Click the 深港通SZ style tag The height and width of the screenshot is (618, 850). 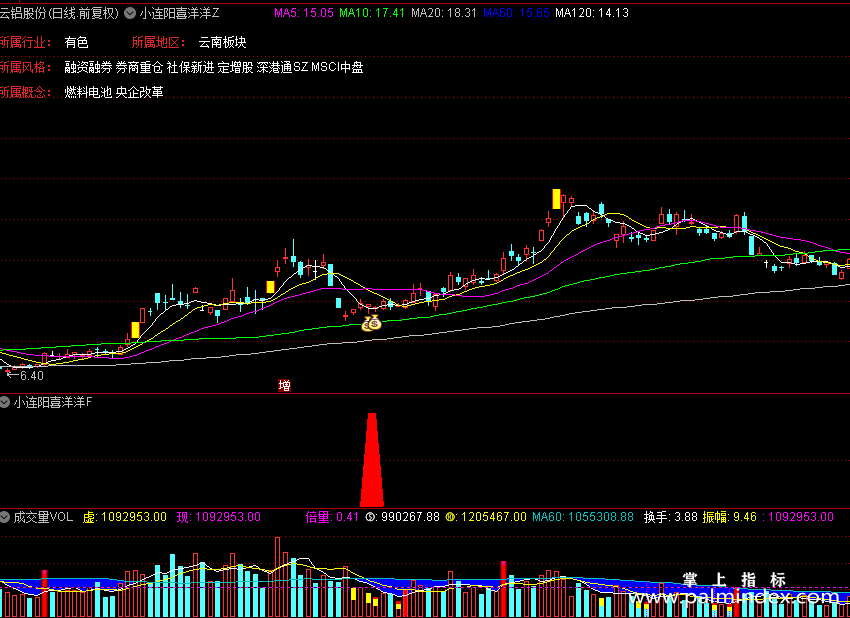(x=282, y=67)
